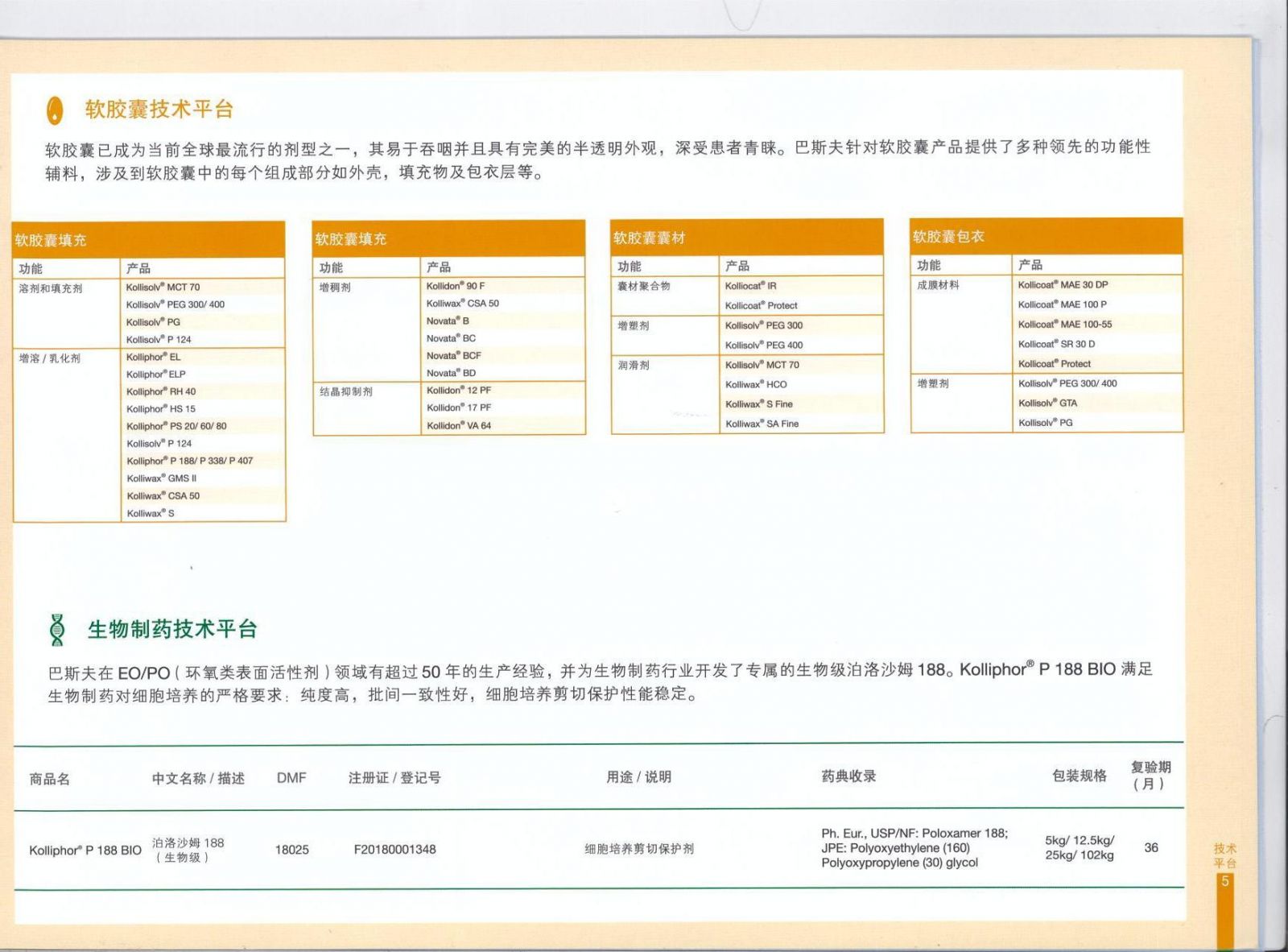Viewport: 1288px width, 952px height.
Task: Click the Novata BC row
Action: click(503, 338)
